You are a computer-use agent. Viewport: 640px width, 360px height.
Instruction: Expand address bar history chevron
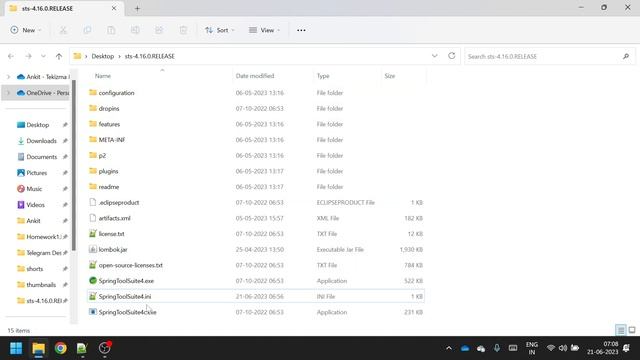[x=435, y=56]
